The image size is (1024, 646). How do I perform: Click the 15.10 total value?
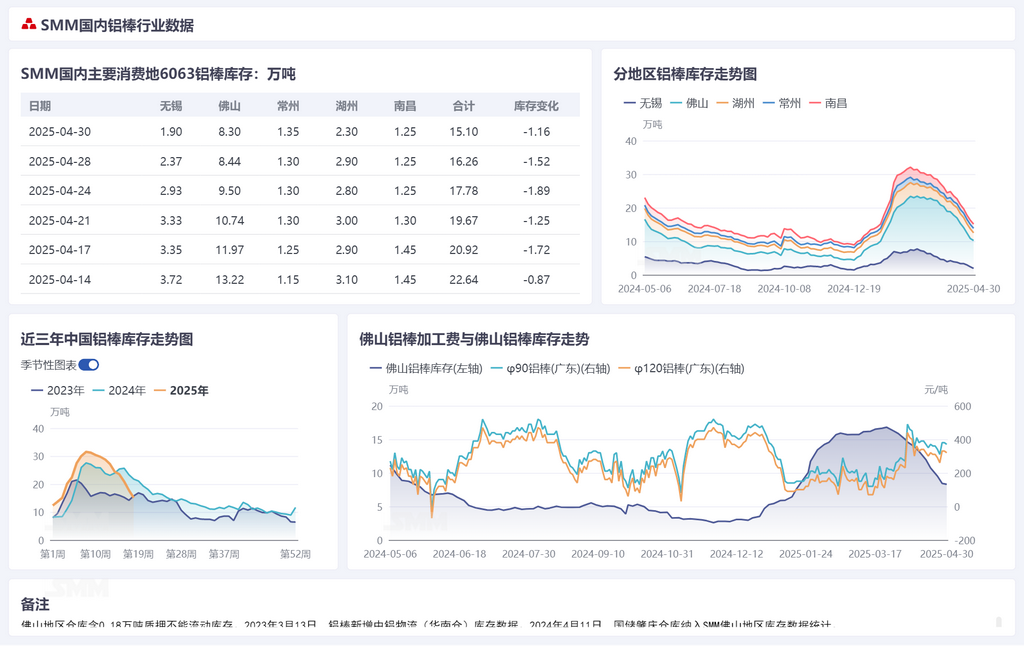point(464,132)
